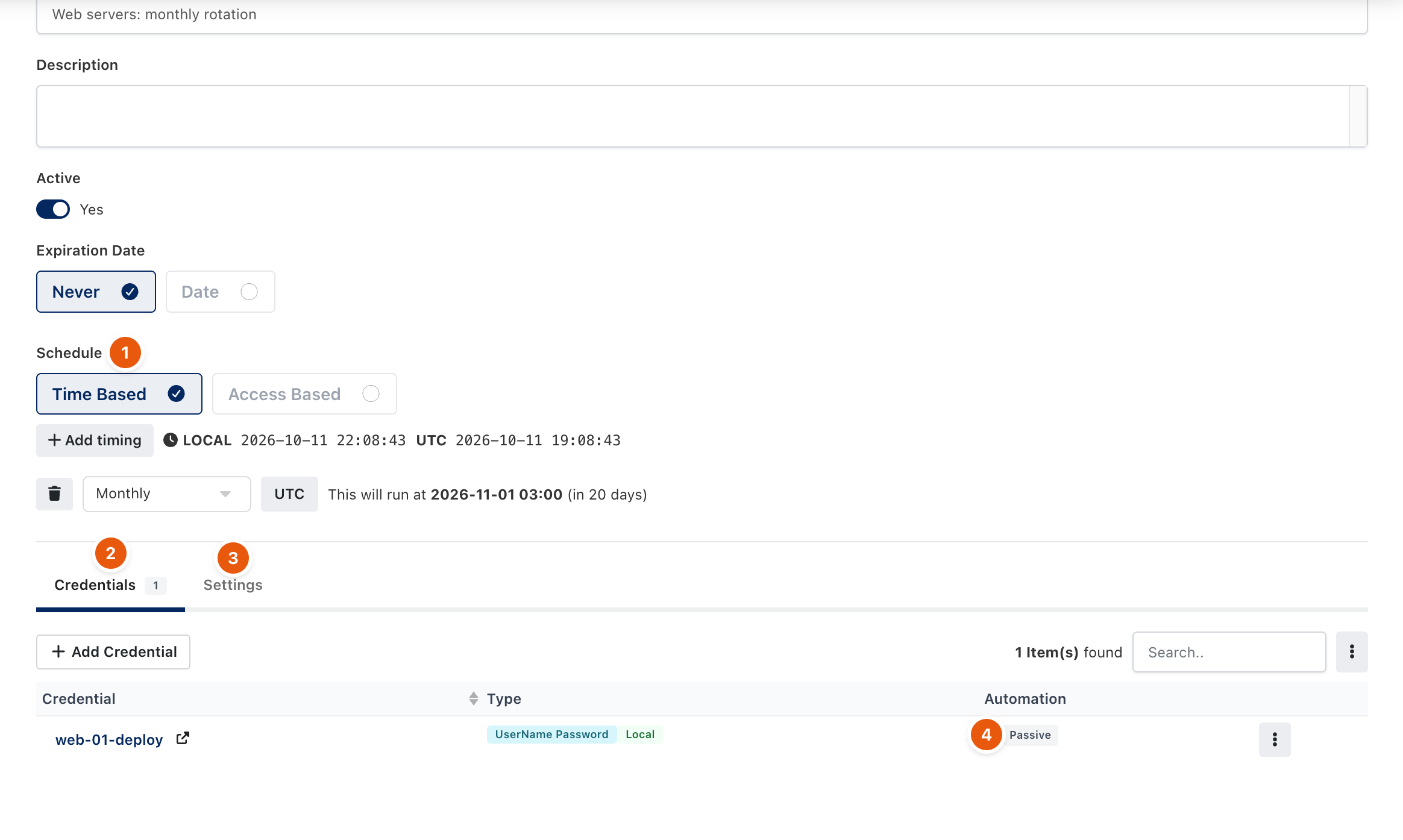Click the UTC timezone button

click(x=289, y=494)
